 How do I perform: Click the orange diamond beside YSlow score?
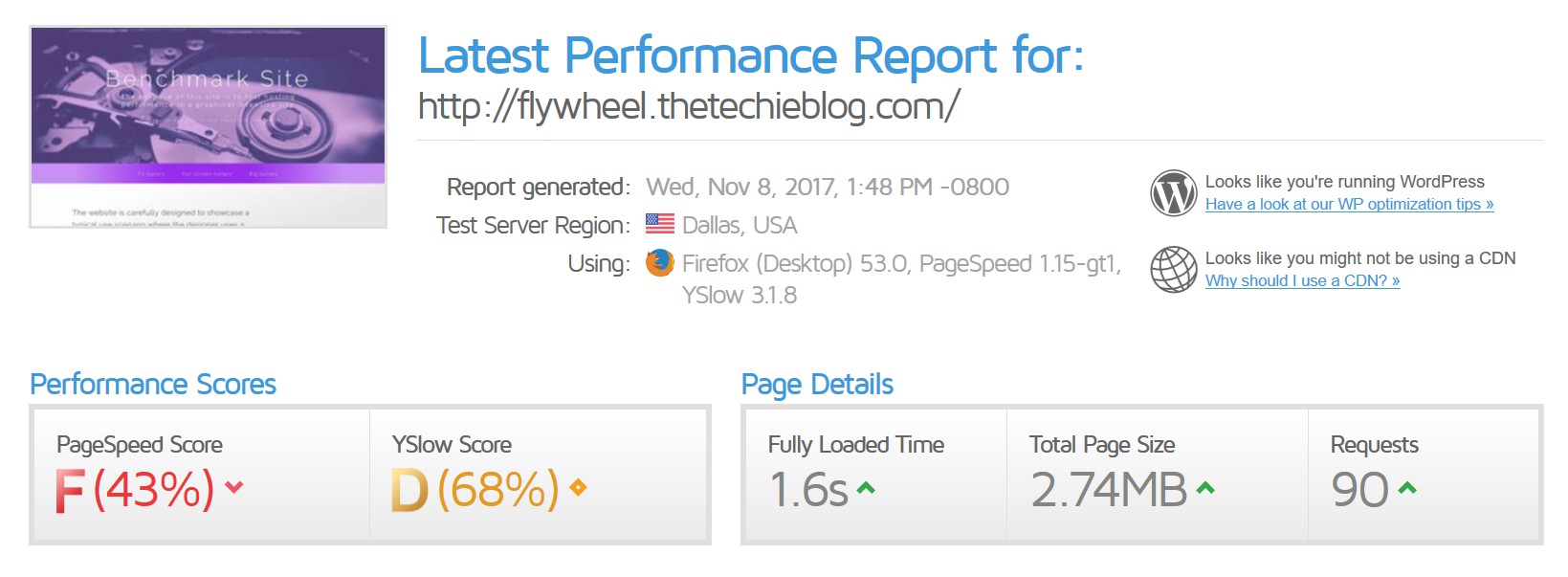(x=578, y=488)
